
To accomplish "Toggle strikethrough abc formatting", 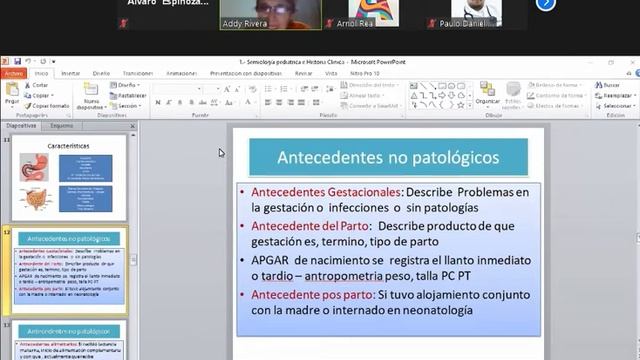I will (x=202, y=102).
